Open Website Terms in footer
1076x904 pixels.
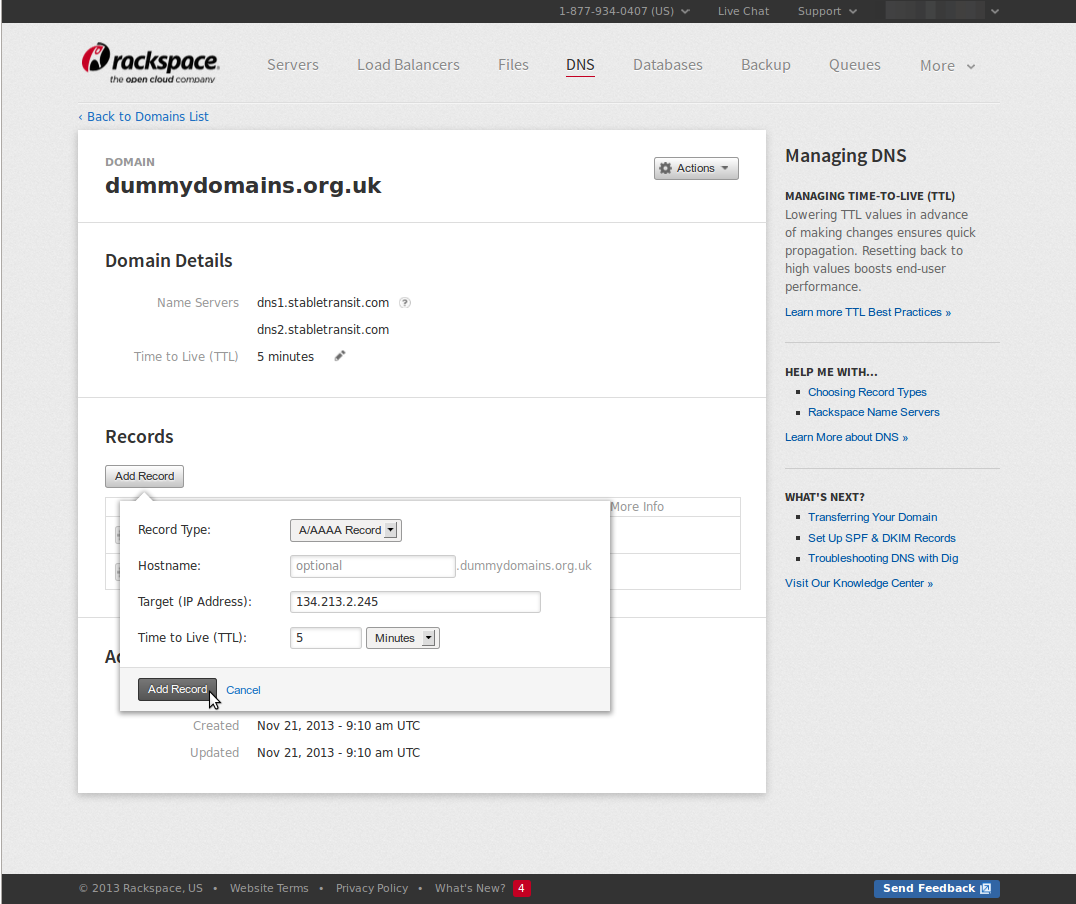[269, 888]
